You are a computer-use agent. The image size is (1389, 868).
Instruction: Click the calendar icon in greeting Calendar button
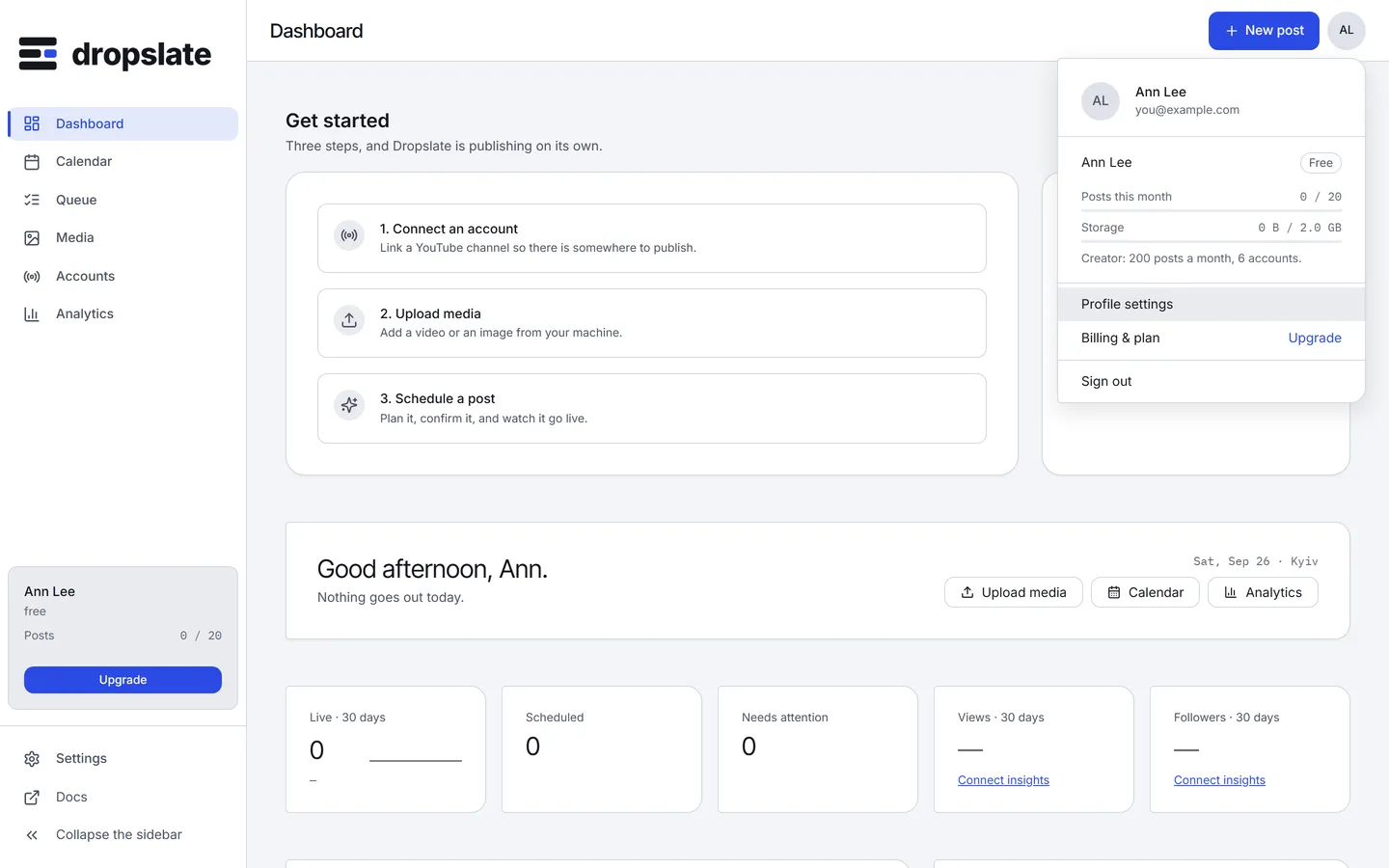pos(1114,592)
